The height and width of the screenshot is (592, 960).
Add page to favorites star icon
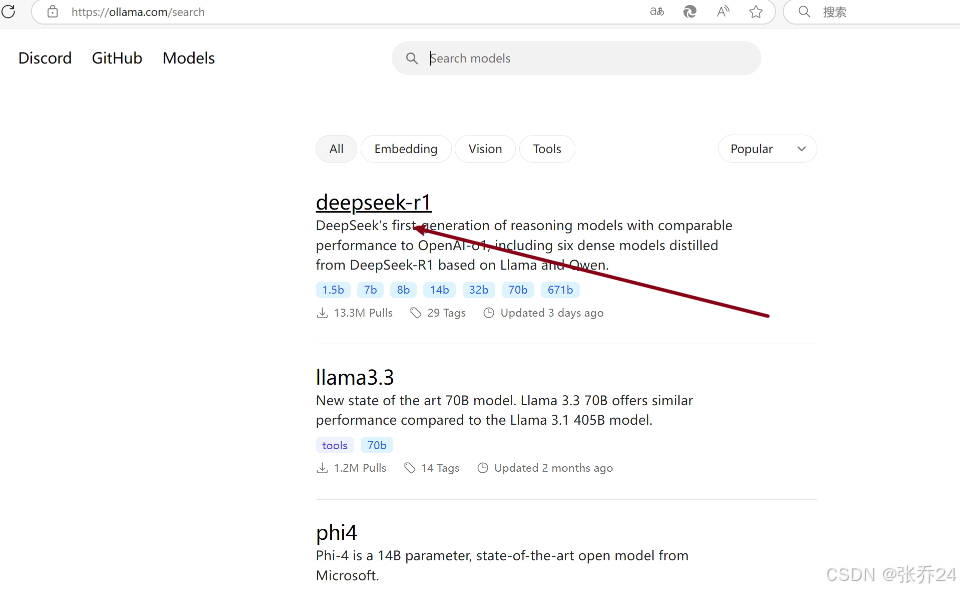point(756,12)
